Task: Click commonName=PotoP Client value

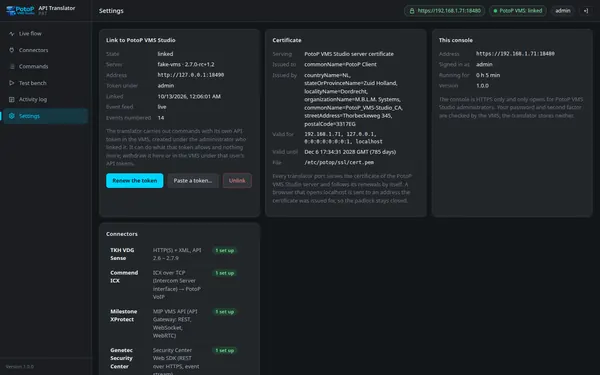Action: pos(340,64)
